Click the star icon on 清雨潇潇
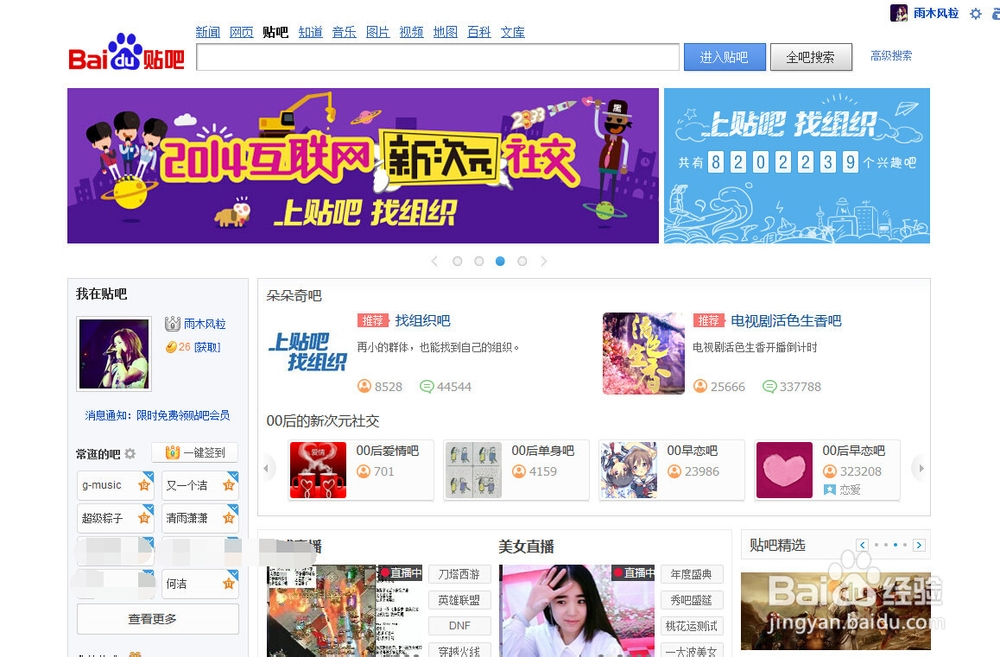 point(228,518)
